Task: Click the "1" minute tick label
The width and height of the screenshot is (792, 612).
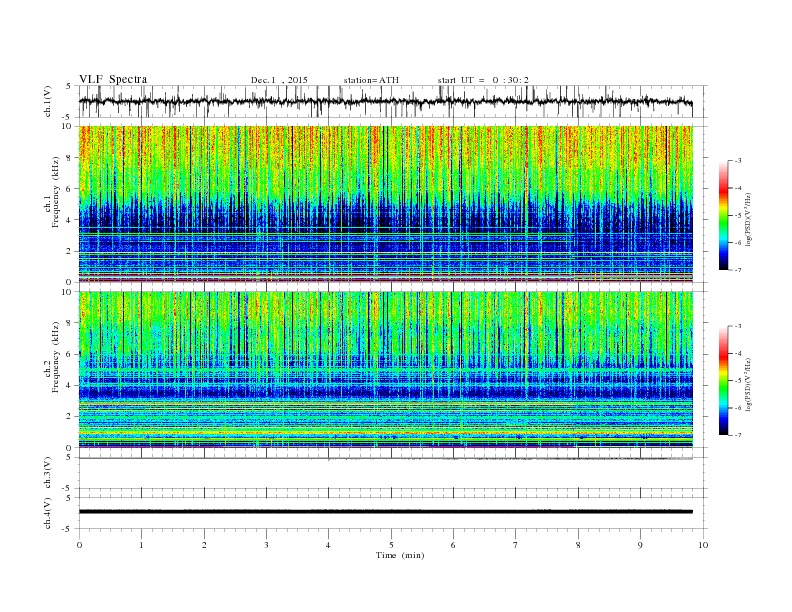Action: [141, 545]
